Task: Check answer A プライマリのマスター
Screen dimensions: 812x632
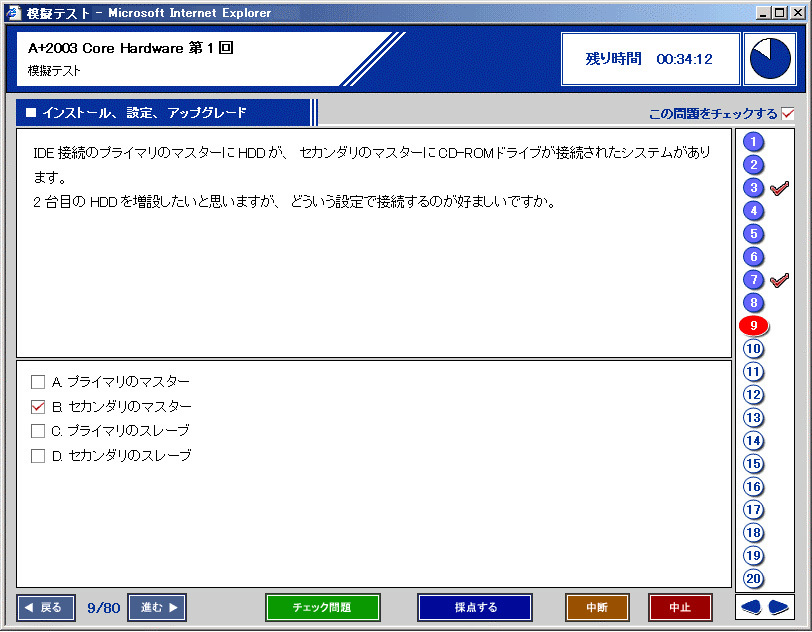Action: [x=38, y=382]
